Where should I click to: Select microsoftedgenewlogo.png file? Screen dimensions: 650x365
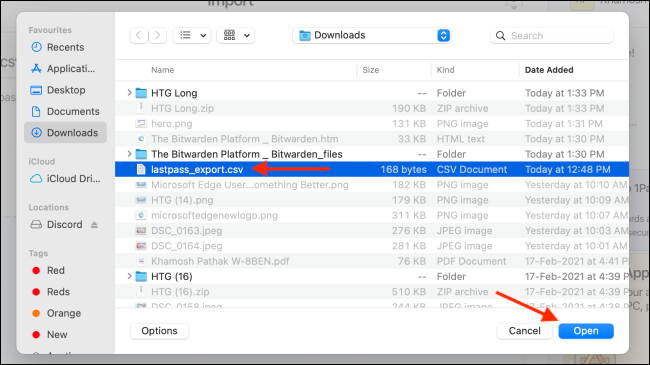pyautogui.click(x=372, y=215)
